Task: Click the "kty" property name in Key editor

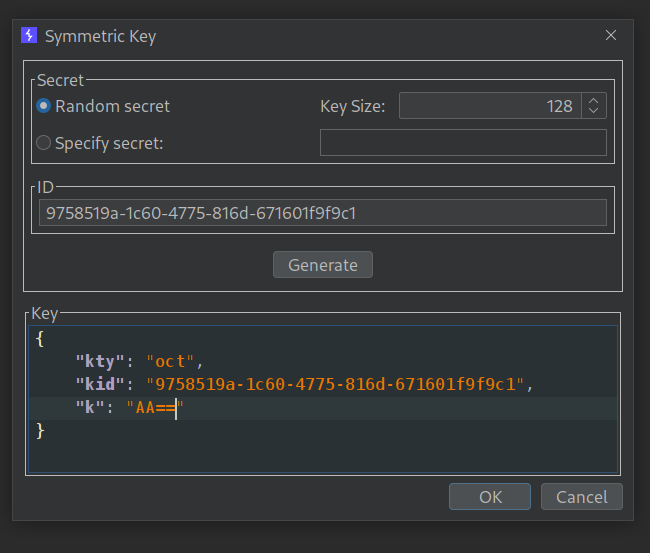Action: click(x=101, y=361)
